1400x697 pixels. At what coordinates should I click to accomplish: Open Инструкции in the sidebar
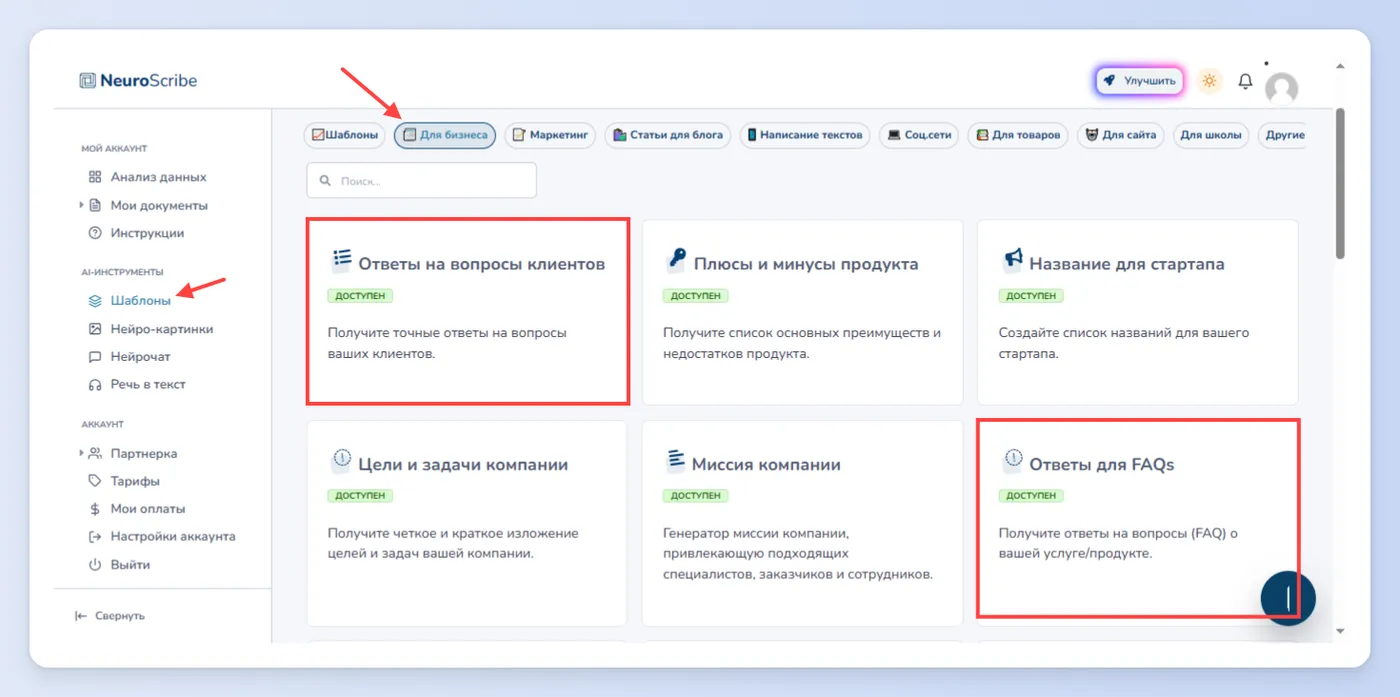147,233
